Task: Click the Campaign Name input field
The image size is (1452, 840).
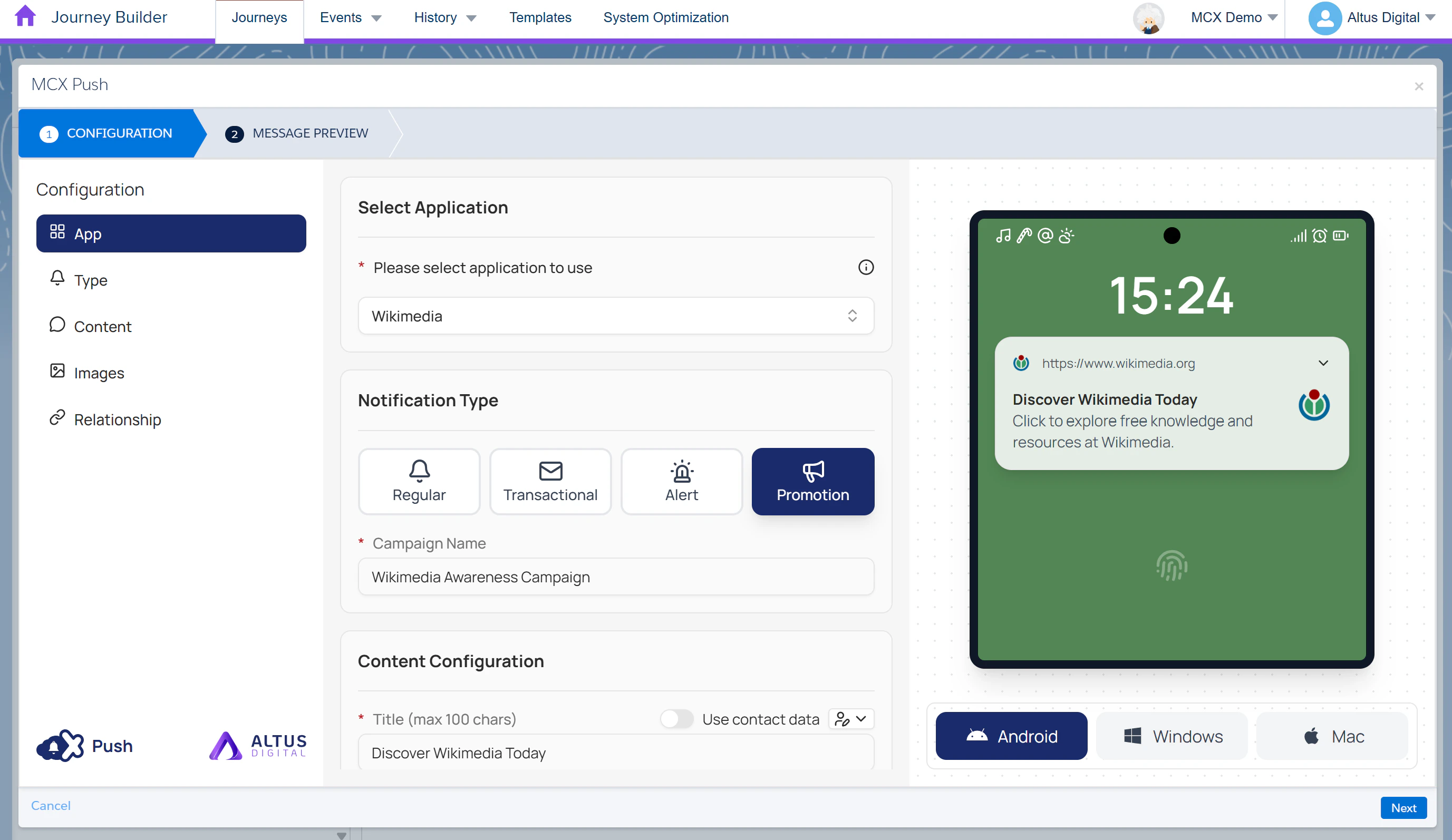Action: [616, 577]
